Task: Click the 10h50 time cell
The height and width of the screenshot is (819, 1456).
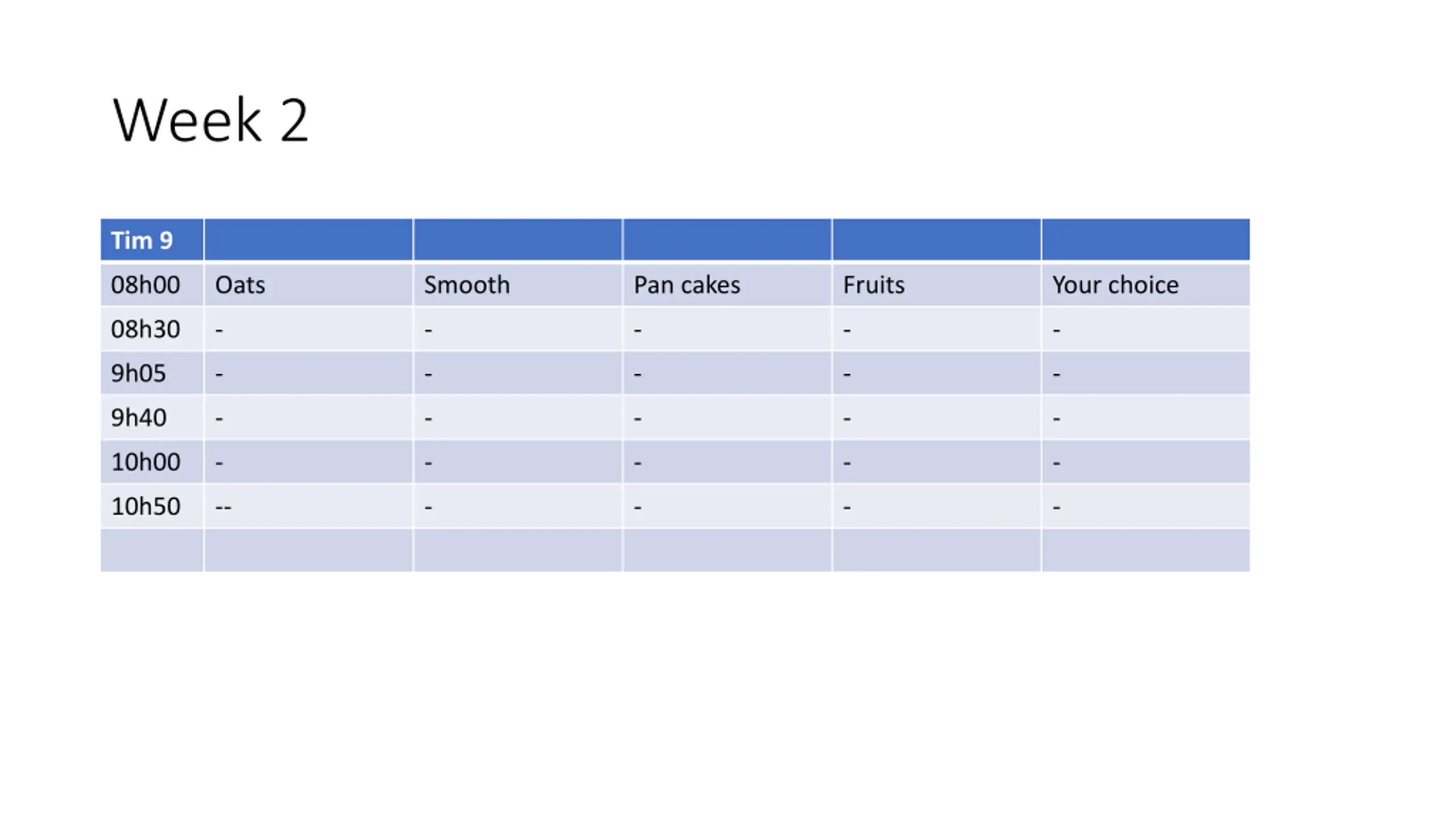Action: point(152,506)
